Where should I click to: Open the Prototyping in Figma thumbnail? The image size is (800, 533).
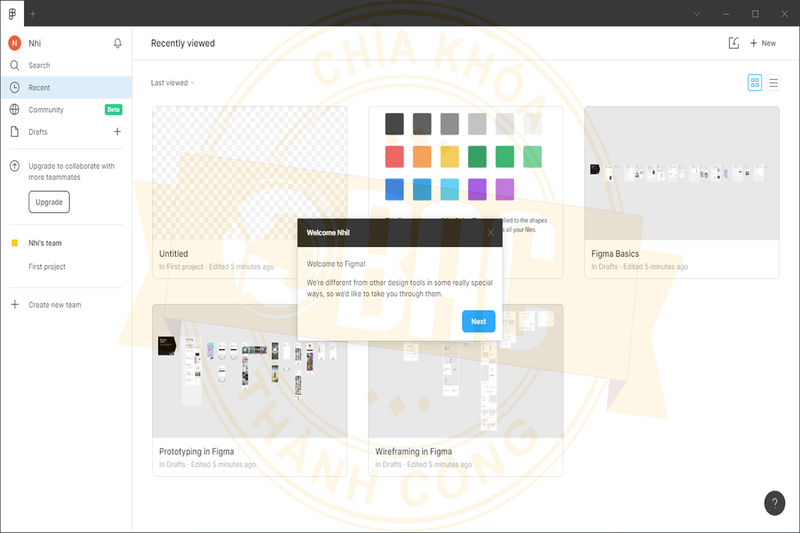point(249,372)
